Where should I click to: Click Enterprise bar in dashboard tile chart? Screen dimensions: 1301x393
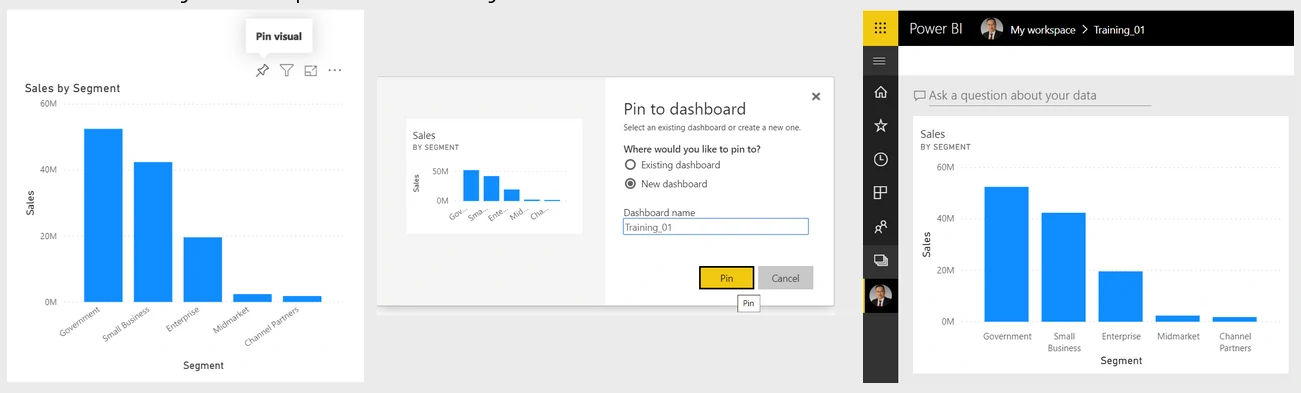coord(1120,296)
